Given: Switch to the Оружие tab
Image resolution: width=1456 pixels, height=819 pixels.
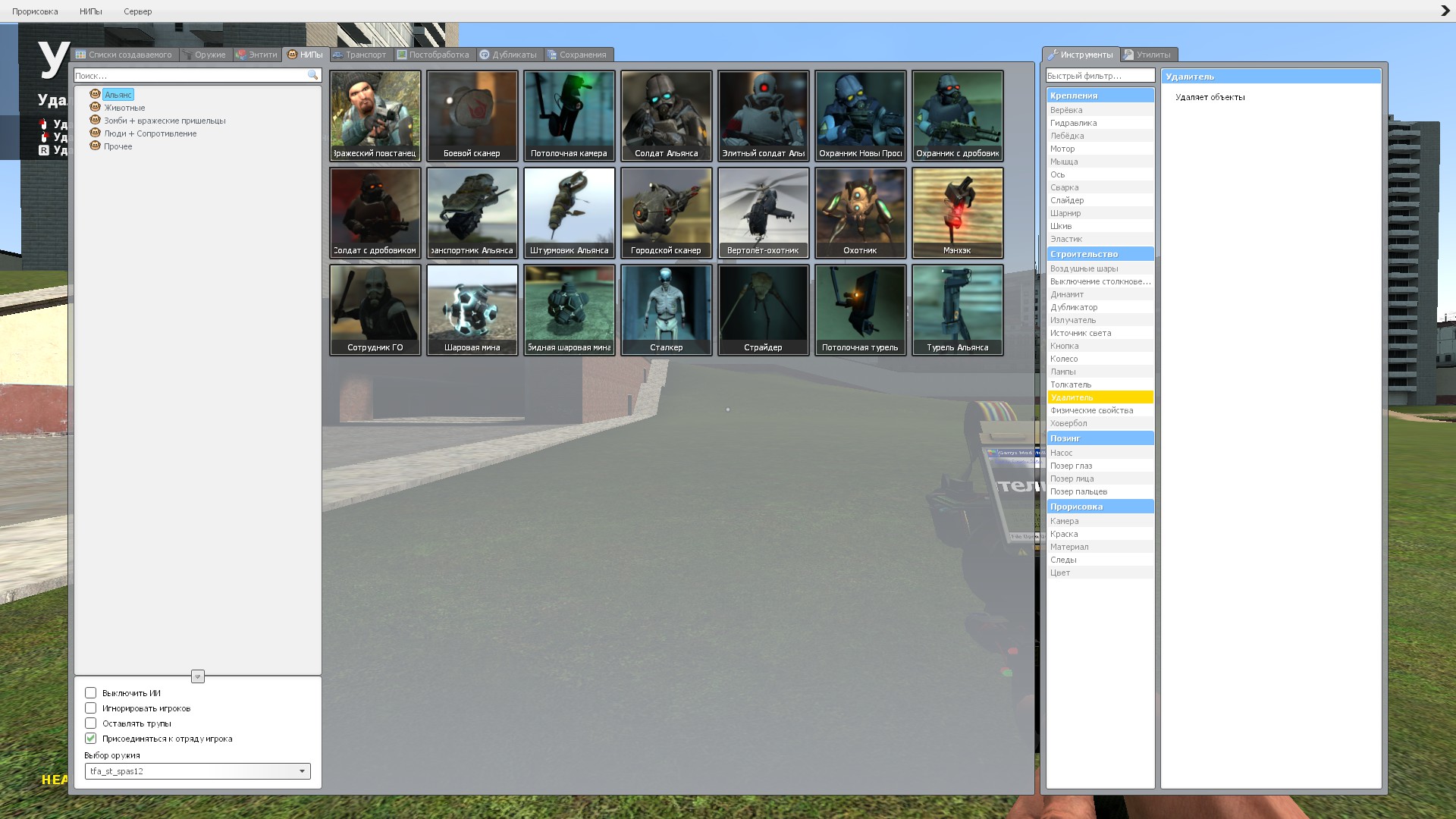Looking at the screenshot, I should coord(204,55).
